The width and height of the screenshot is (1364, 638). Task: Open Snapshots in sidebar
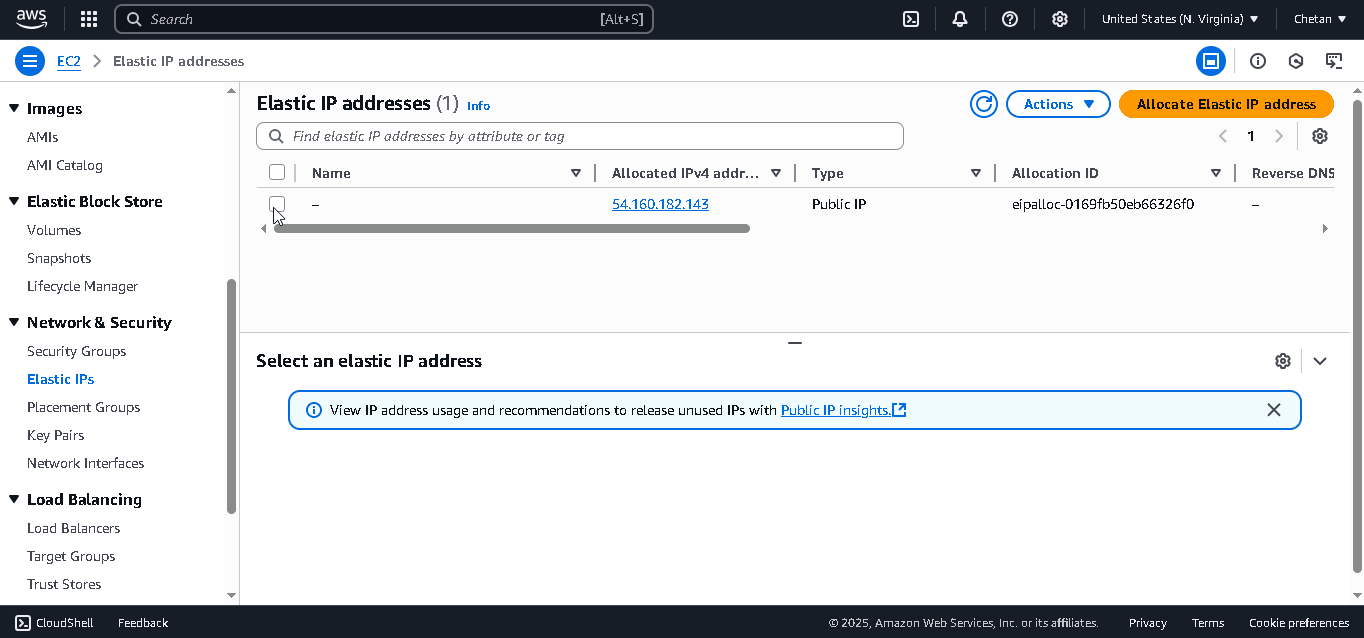point(59,258)
